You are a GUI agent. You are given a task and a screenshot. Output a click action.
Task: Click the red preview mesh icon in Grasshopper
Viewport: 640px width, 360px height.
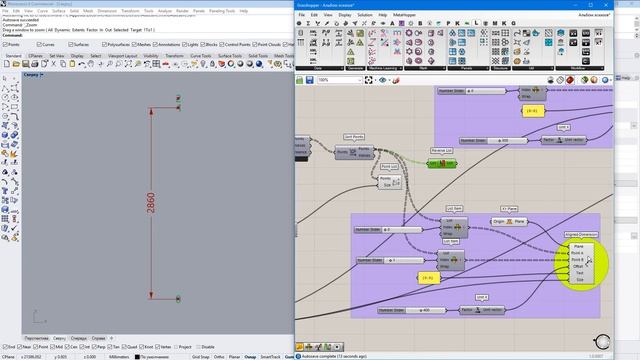(570, 80)
